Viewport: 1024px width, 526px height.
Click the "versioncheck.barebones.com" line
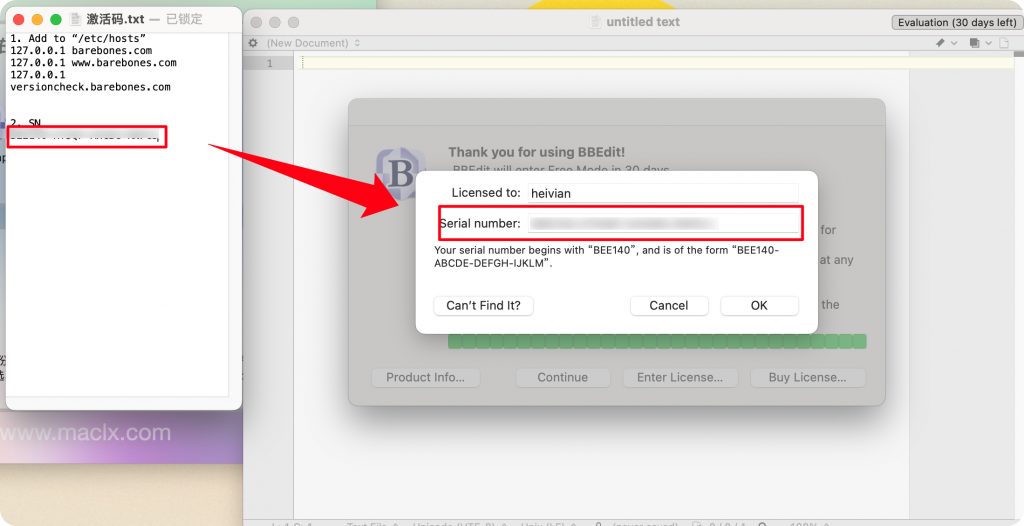coord(90,87)
